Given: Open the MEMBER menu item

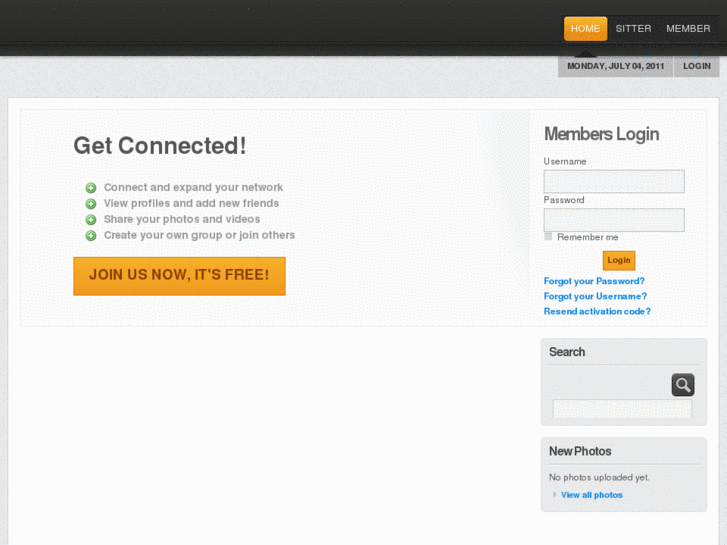Looking at the screenshot, I should (x=688, y=29).
